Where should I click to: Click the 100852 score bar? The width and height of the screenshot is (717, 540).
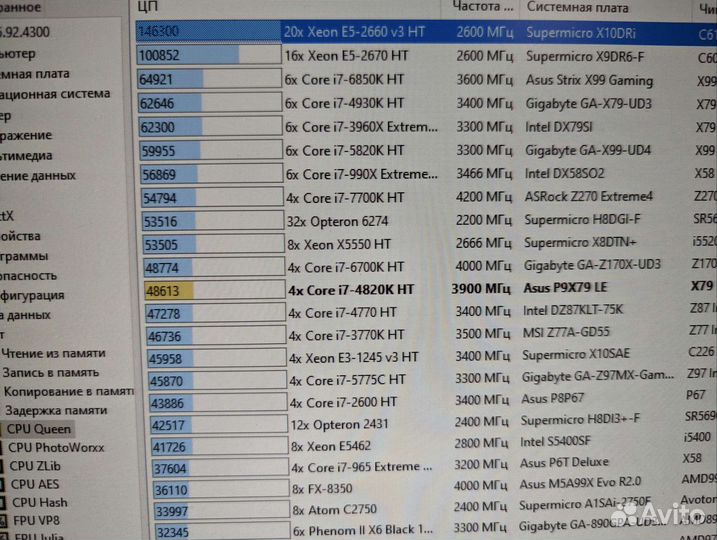[209, 55]
